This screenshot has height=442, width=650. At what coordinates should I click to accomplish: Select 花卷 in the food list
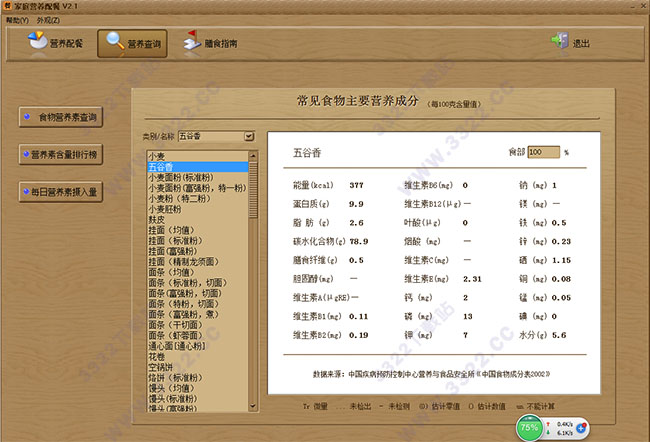(x=197, y=357)
